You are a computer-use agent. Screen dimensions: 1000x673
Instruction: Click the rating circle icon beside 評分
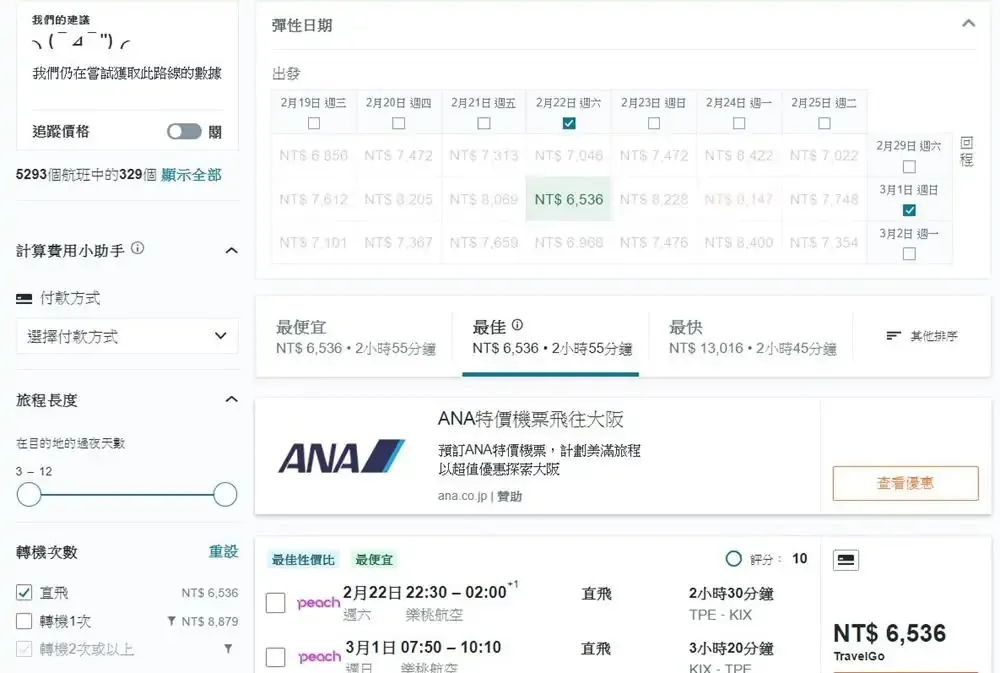733,559
